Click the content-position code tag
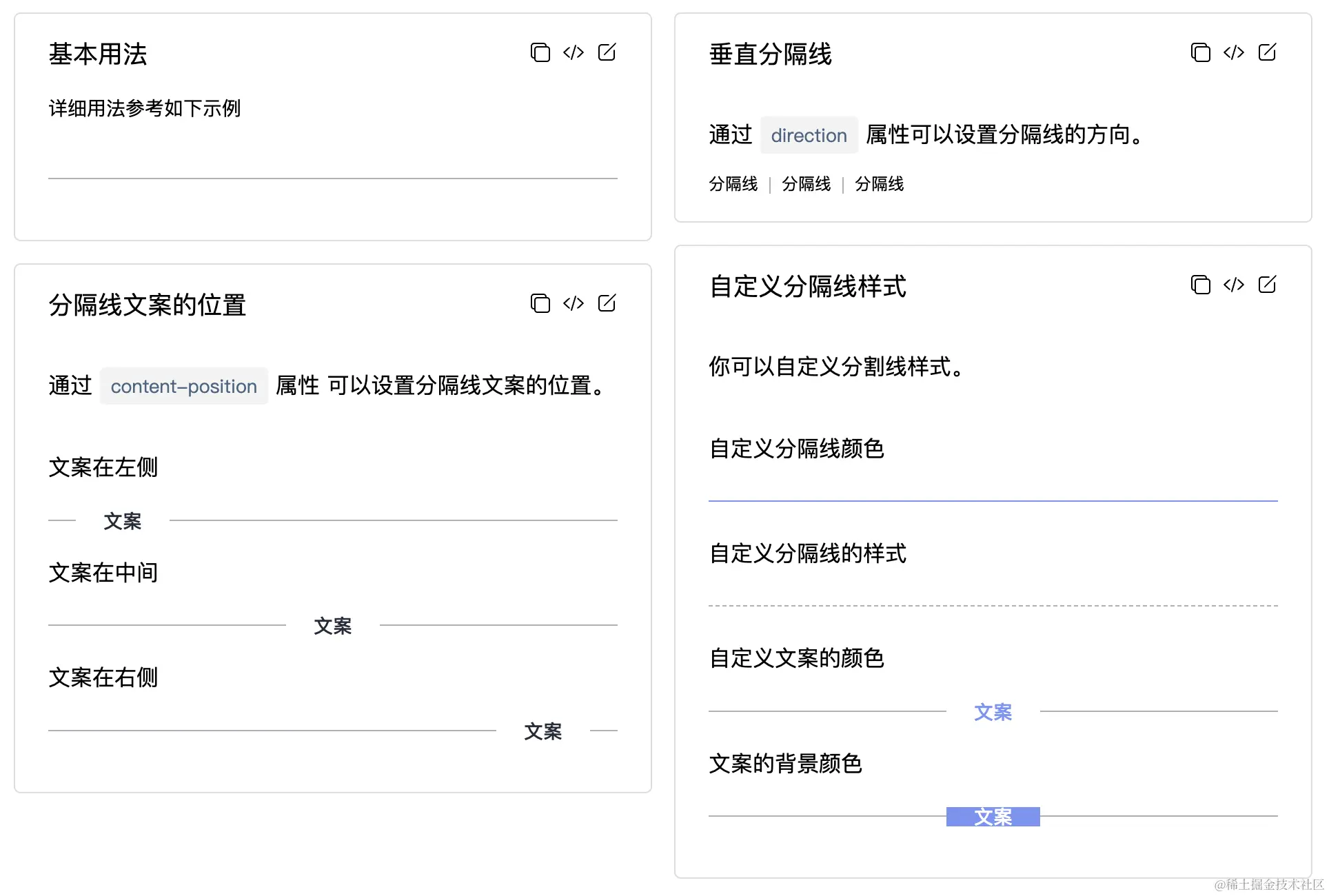 coord(183,386)
